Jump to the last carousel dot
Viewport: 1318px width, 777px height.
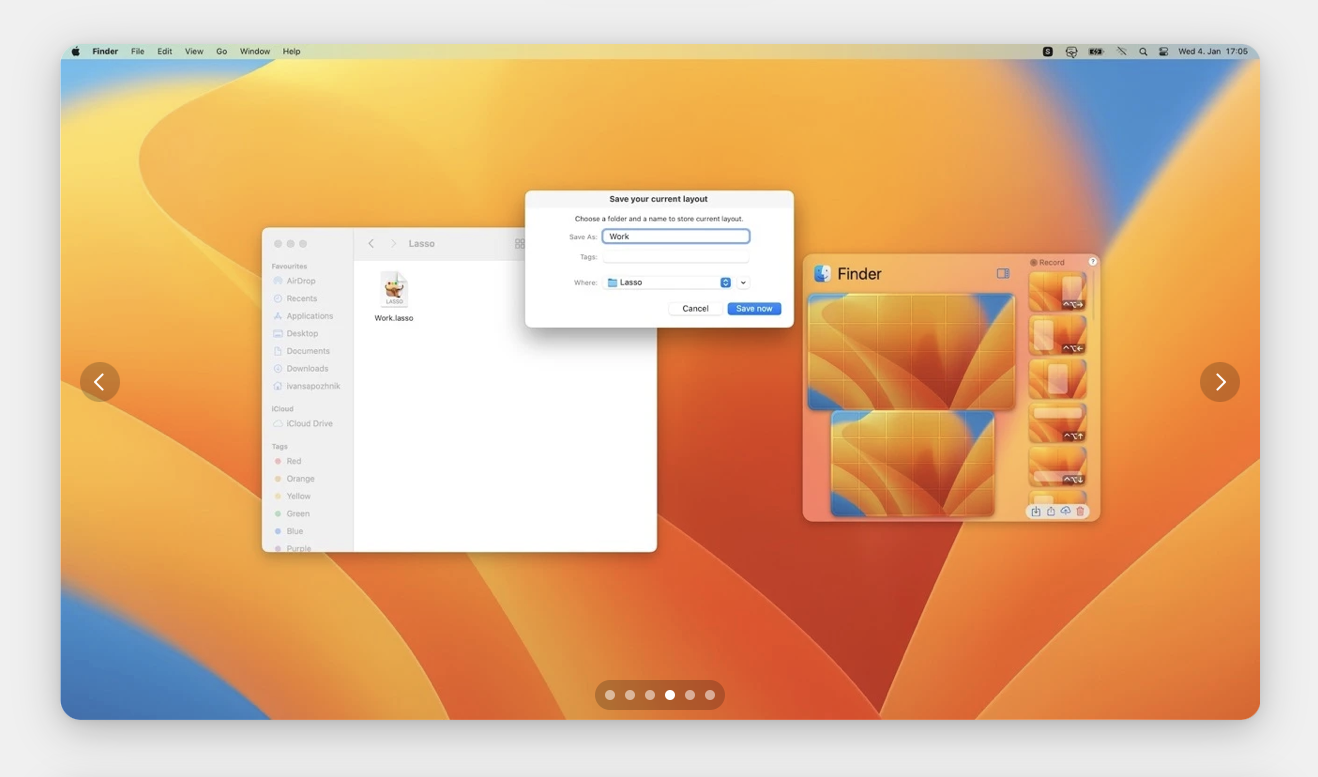[710, 695]
